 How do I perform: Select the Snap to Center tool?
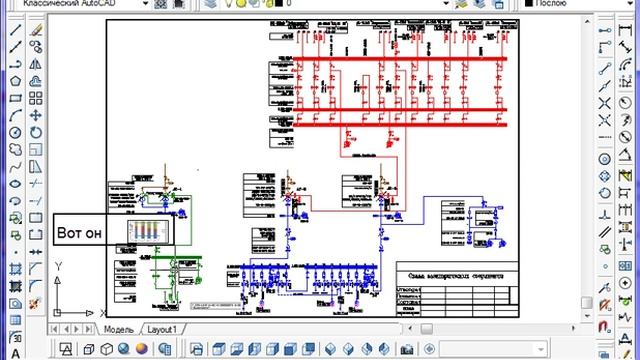[605, 159]
